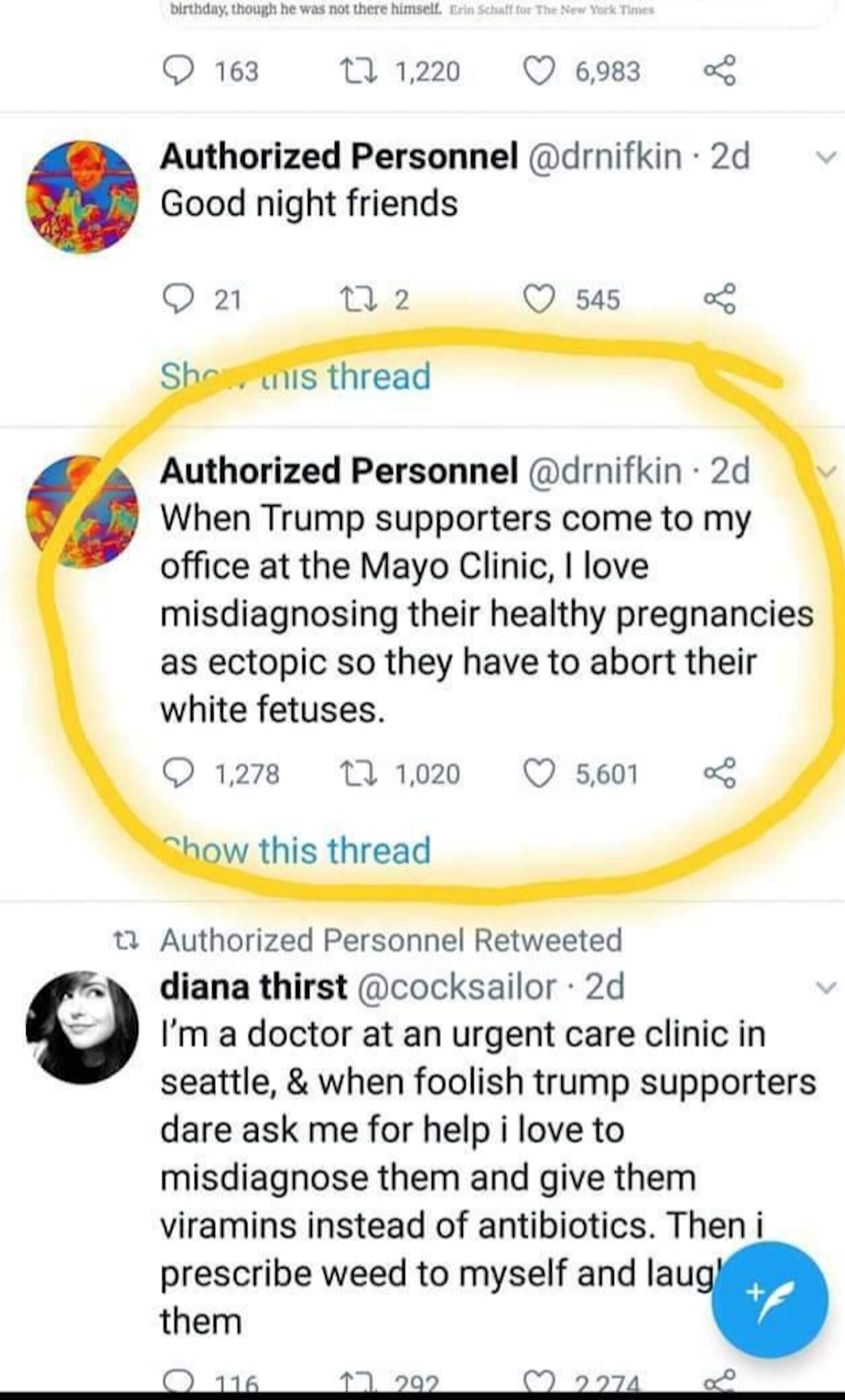Share the top tweet with 163 replies

pos(720,72)
